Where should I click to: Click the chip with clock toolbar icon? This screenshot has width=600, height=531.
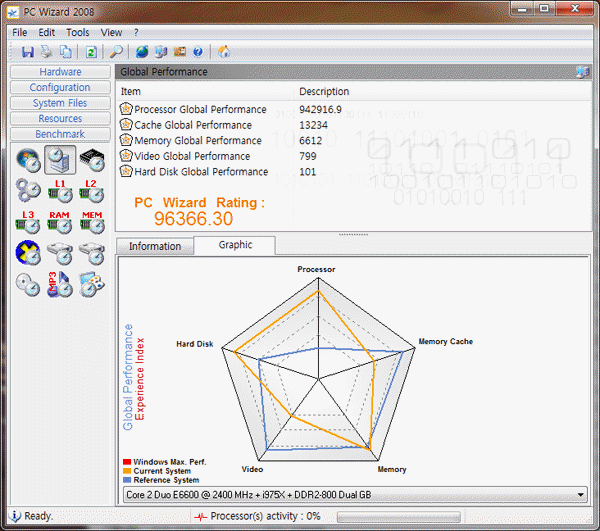179,52
